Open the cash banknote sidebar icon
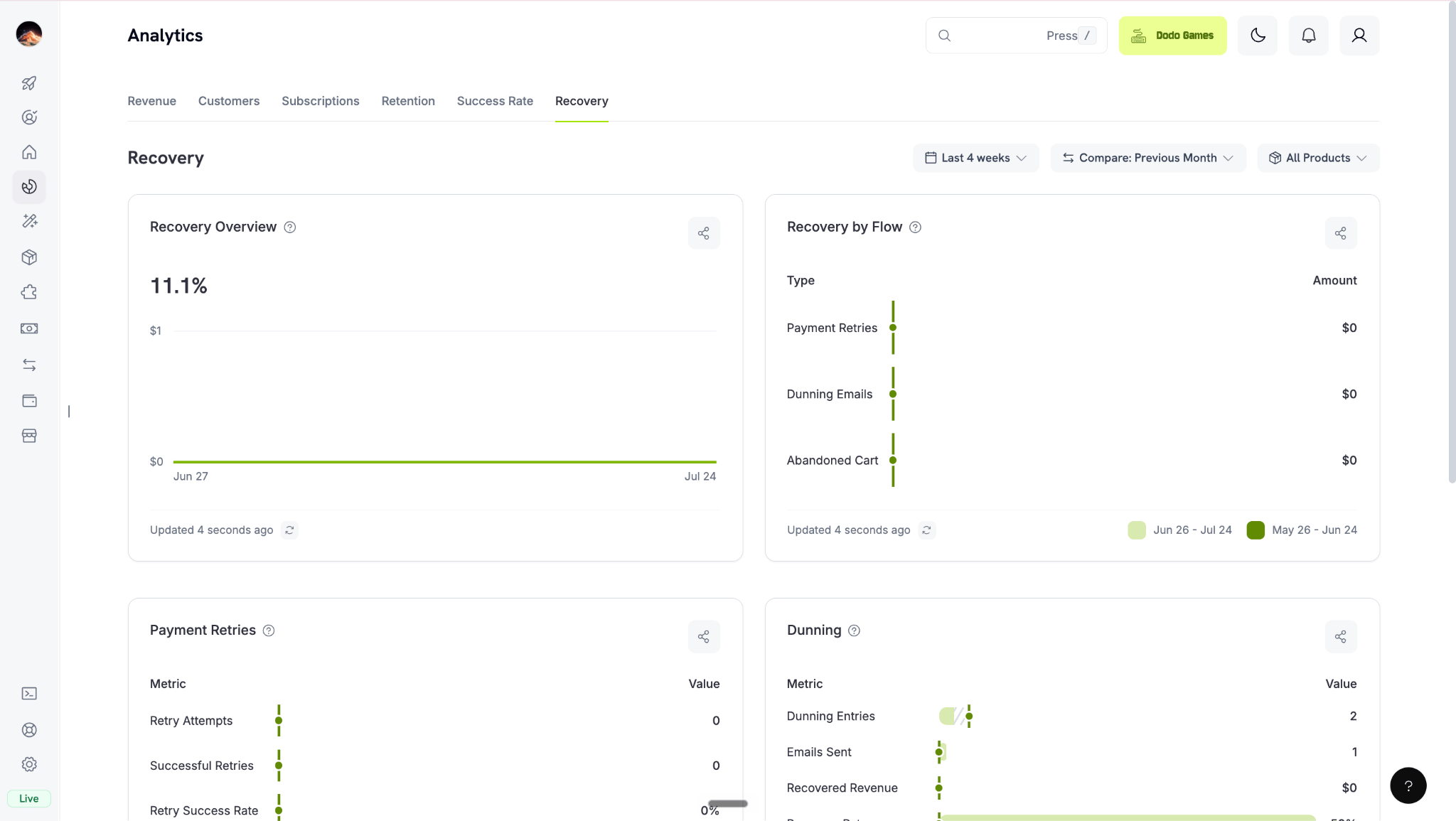Image resolution: width=1456 pixels, height=821 pixels. (x=29, y=328)
